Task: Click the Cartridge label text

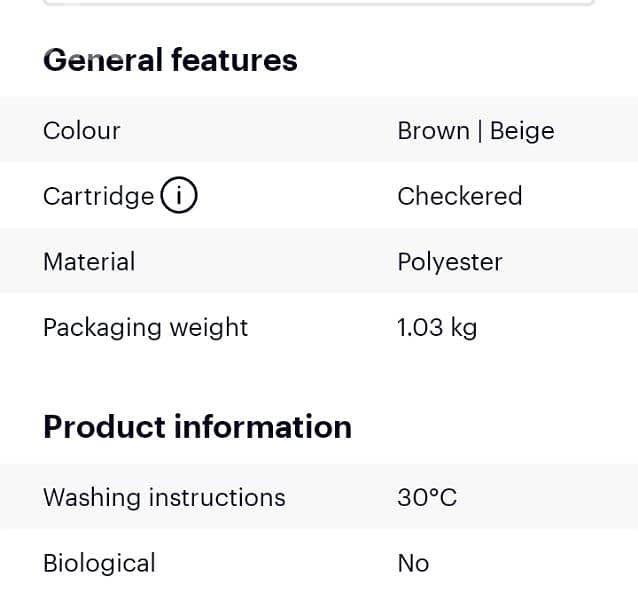Action: click(98, 196)
